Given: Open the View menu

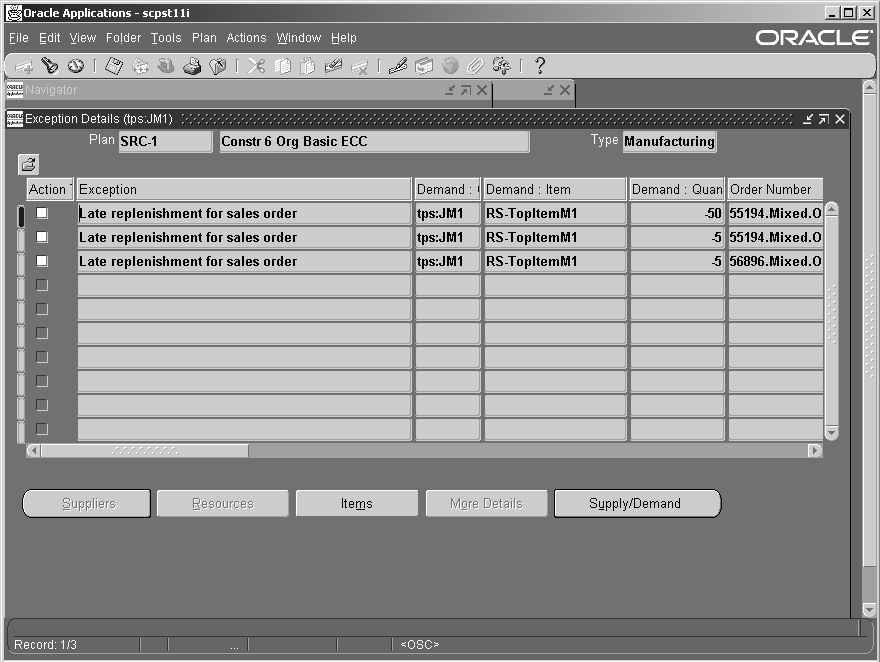Looking at the screenshot, I should [x=82, y=38].
